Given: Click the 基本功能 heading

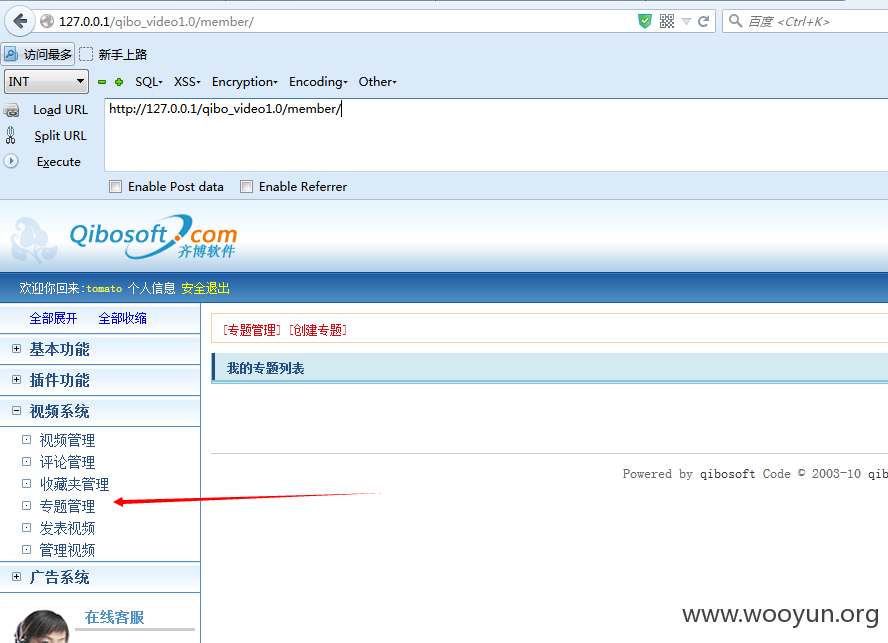Looking at the screenshot, I should pyautogui.click(x=59, y=350).
